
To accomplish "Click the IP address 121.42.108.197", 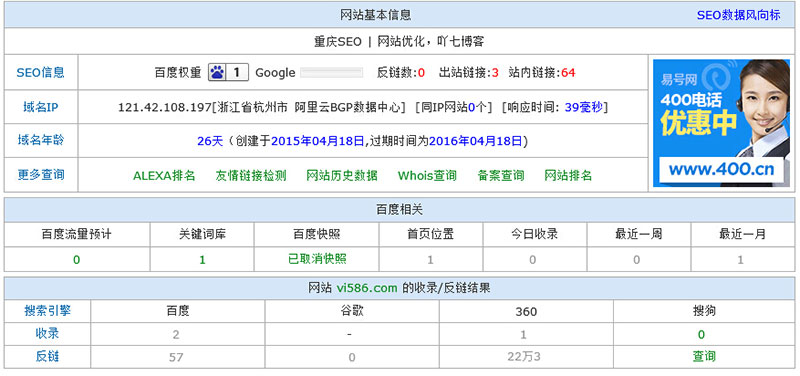I will point(164,108).
